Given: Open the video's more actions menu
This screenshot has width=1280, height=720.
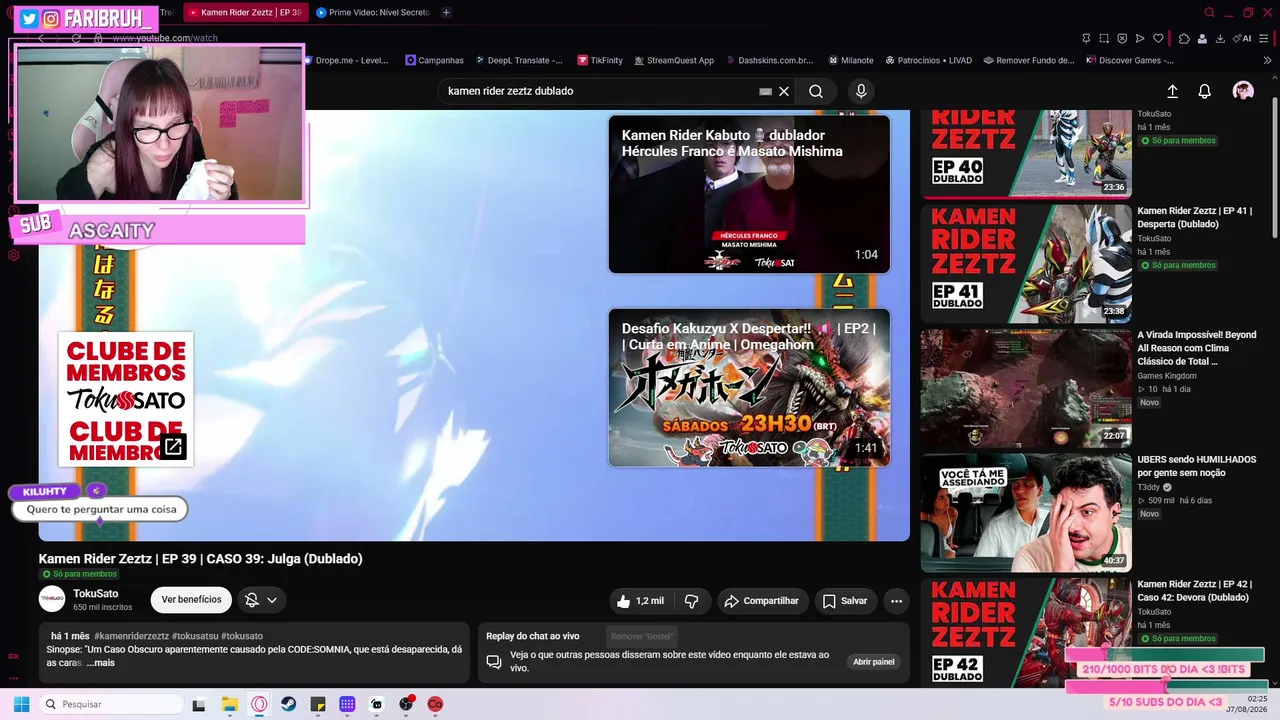Looking at the screenshot, I should pos(897,601).
